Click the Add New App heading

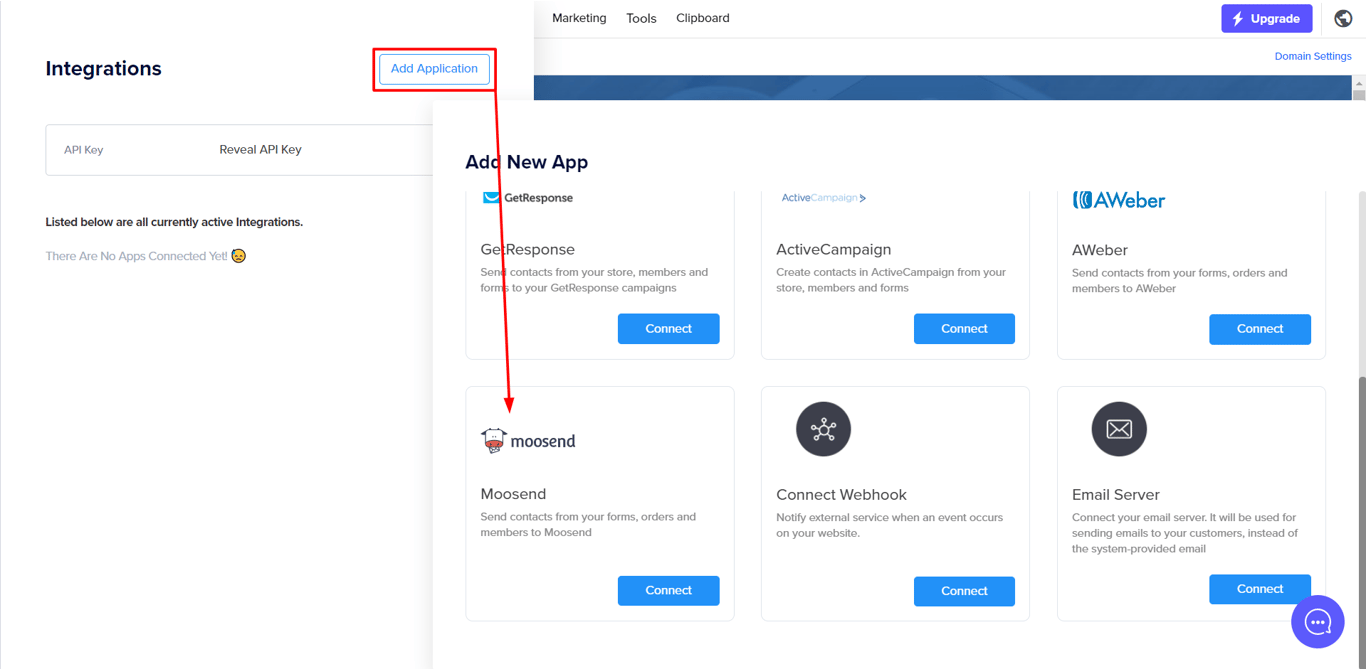click(526, 162)
